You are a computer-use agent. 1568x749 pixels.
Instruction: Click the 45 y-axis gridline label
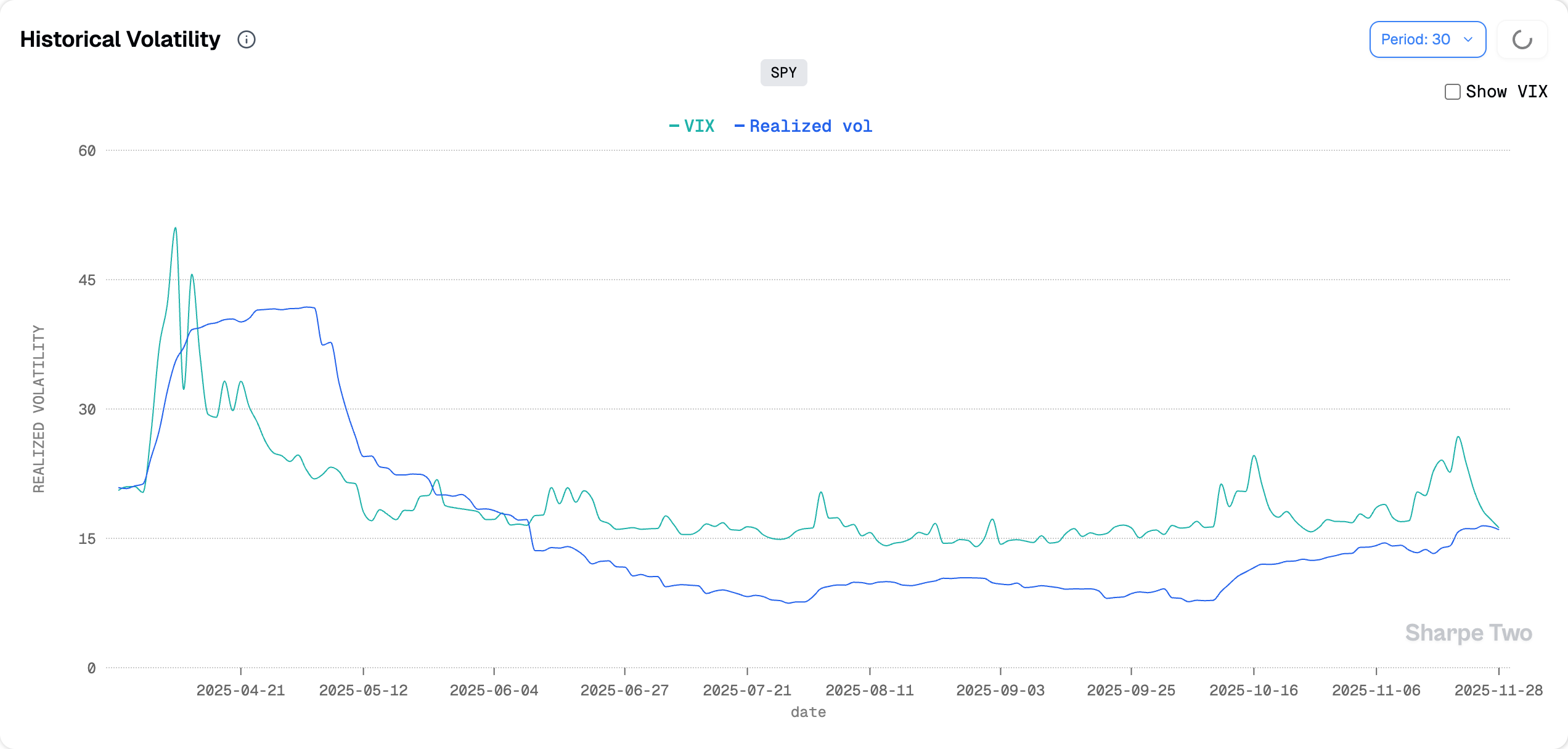point(87,280)
